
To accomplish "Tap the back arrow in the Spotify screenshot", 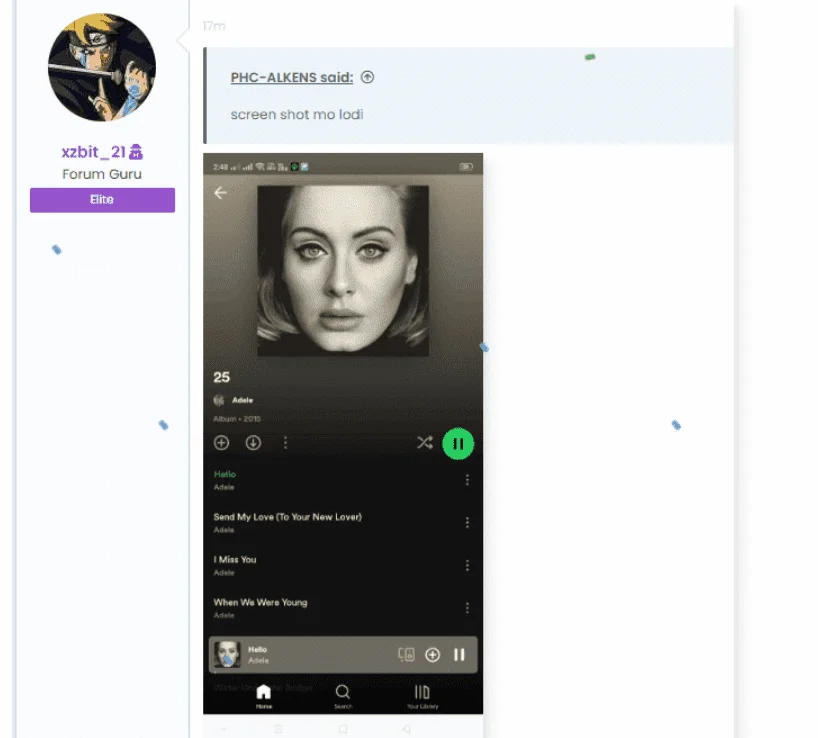I will coord(220,193).
